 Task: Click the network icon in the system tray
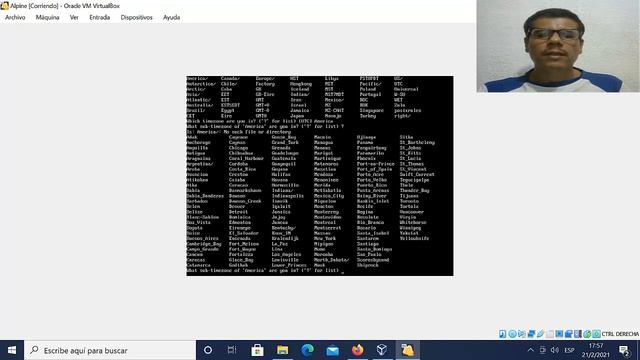[542, 350]
